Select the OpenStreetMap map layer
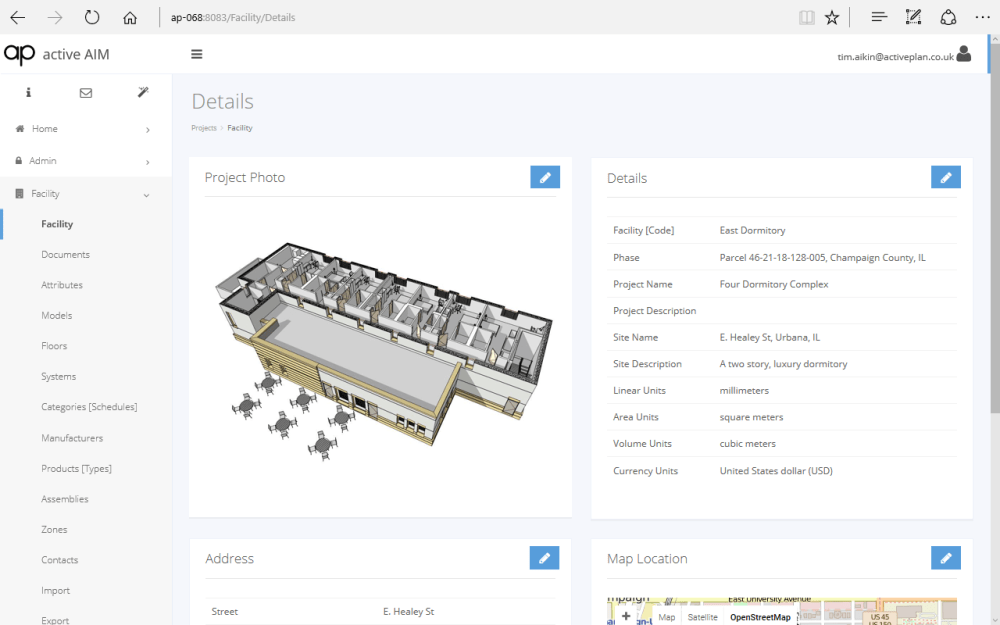Image resolution: width=1000 pixels, height=625 pixels. (759, 617)
